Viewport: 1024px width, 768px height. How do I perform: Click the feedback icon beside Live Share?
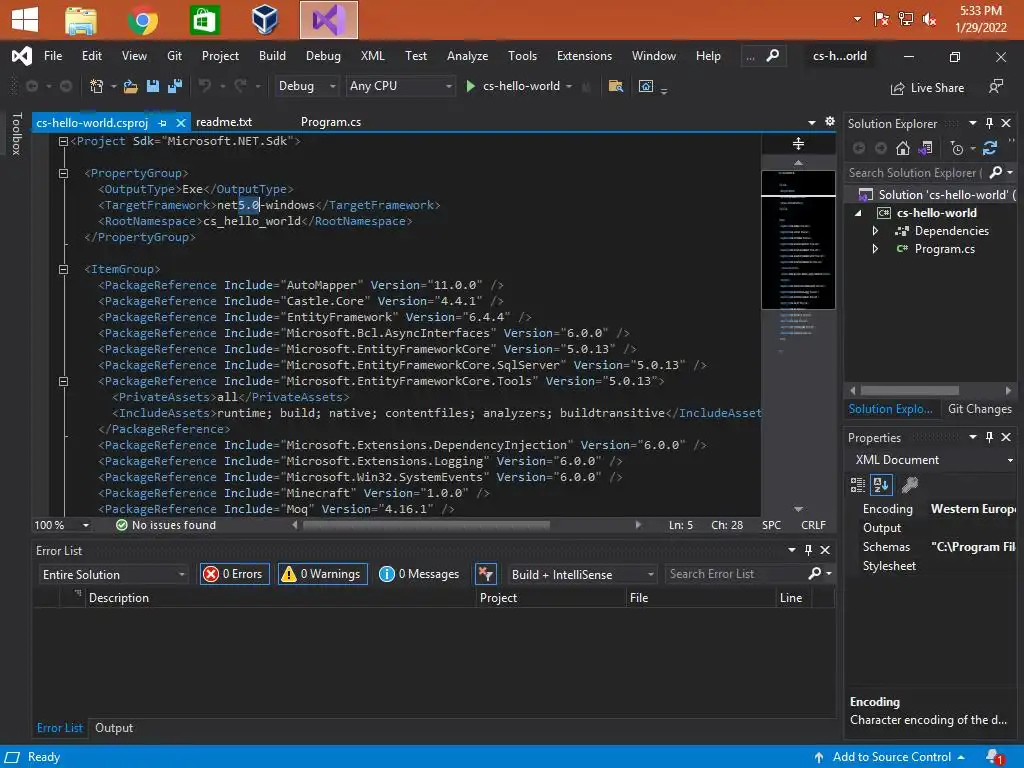995,87
